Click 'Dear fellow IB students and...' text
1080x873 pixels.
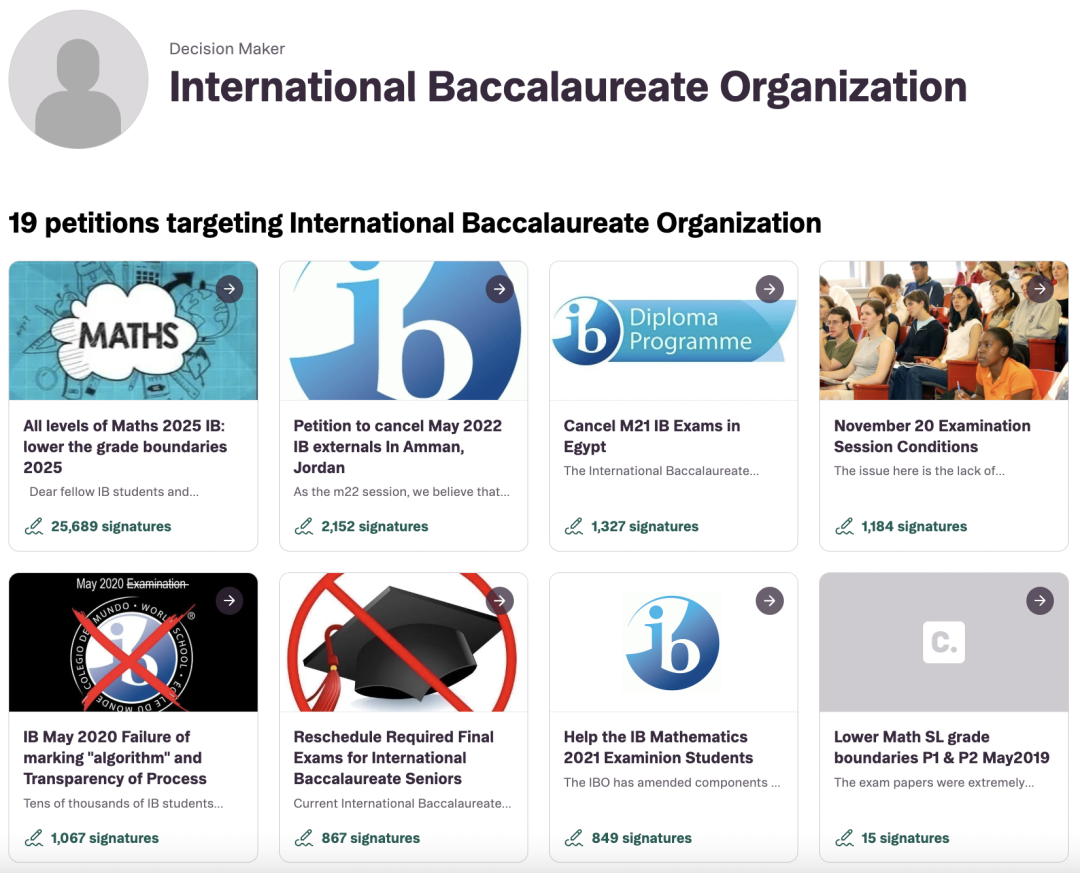point(114,492)
